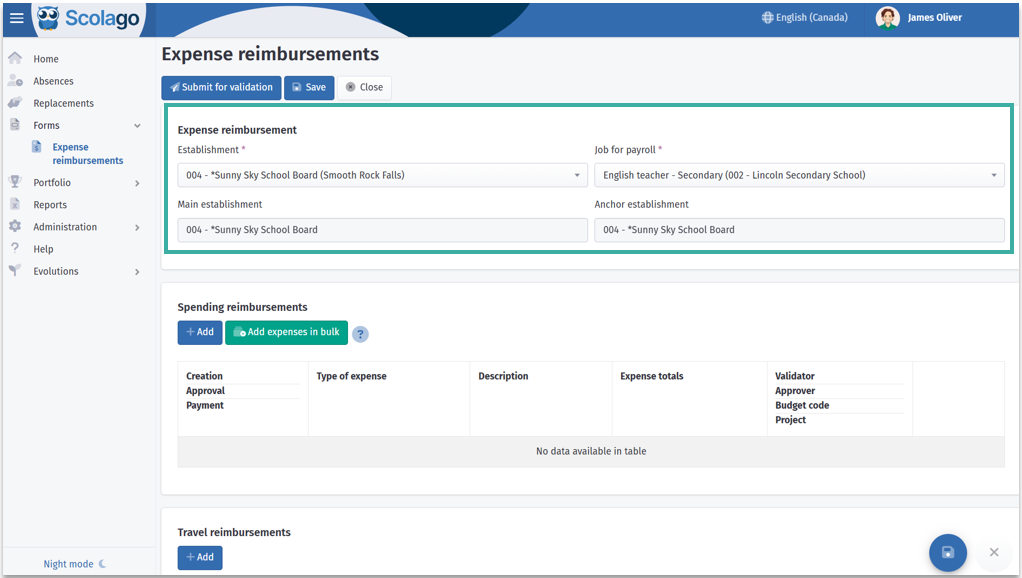Image resolution: width=1022 pixels, height=578 pixels.
Task: Click the Validator column header
Action: 795,376
